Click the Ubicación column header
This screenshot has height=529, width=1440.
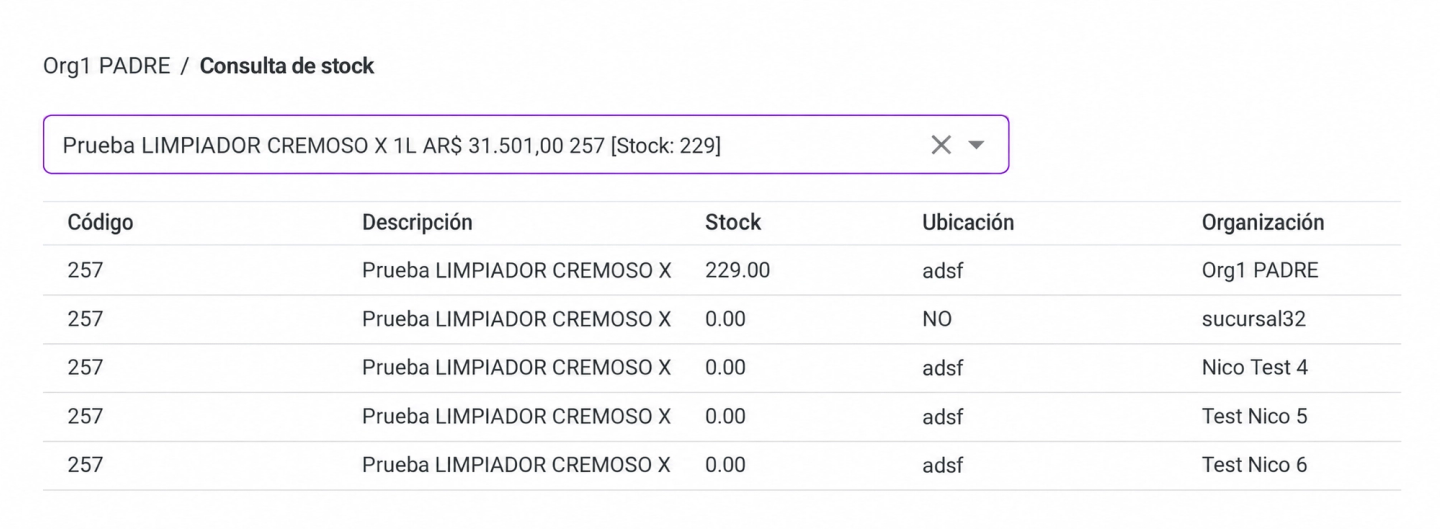(x=968, y=223)
